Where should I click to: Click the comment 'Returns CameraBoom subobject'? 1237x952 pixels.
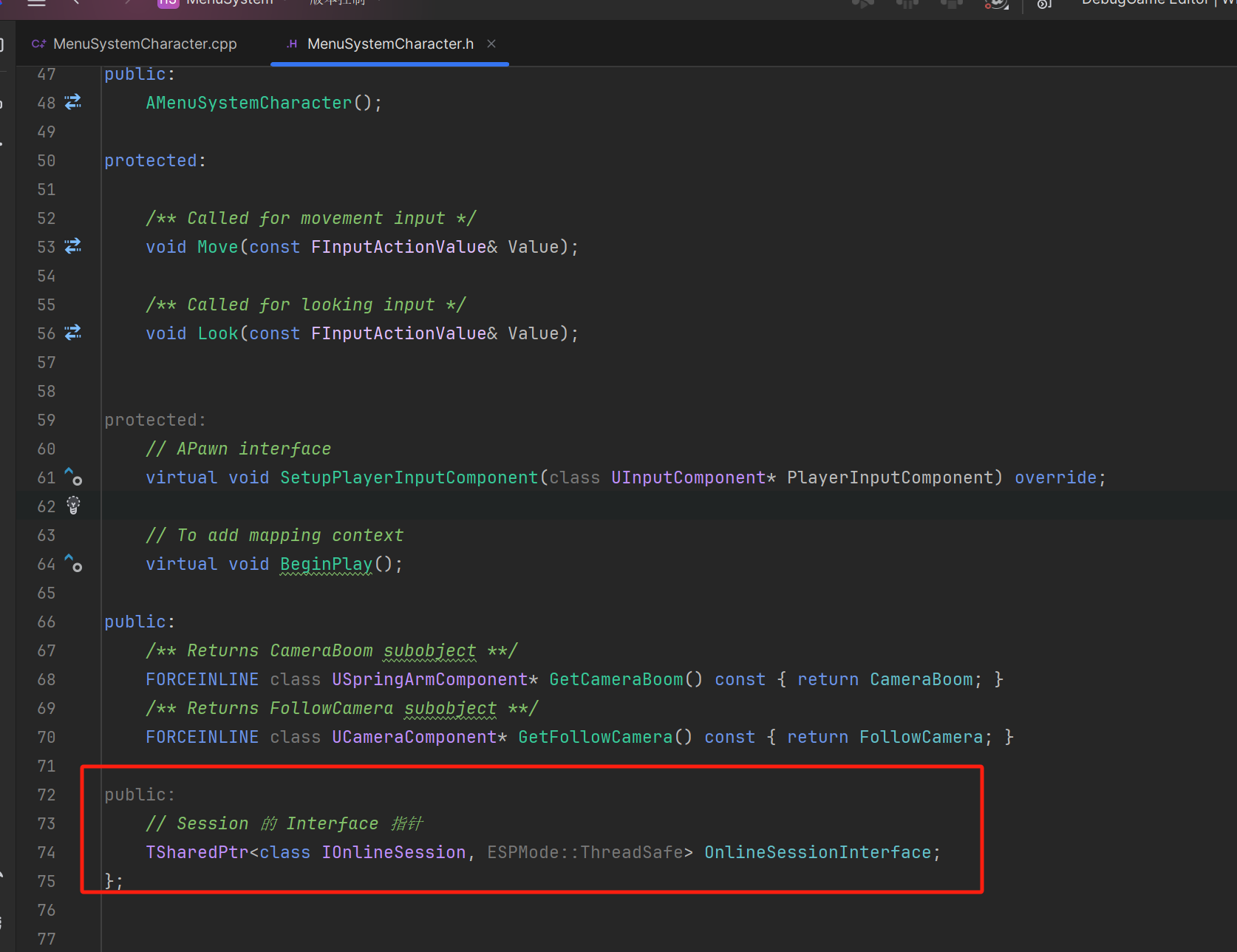[x=332, y=650]
